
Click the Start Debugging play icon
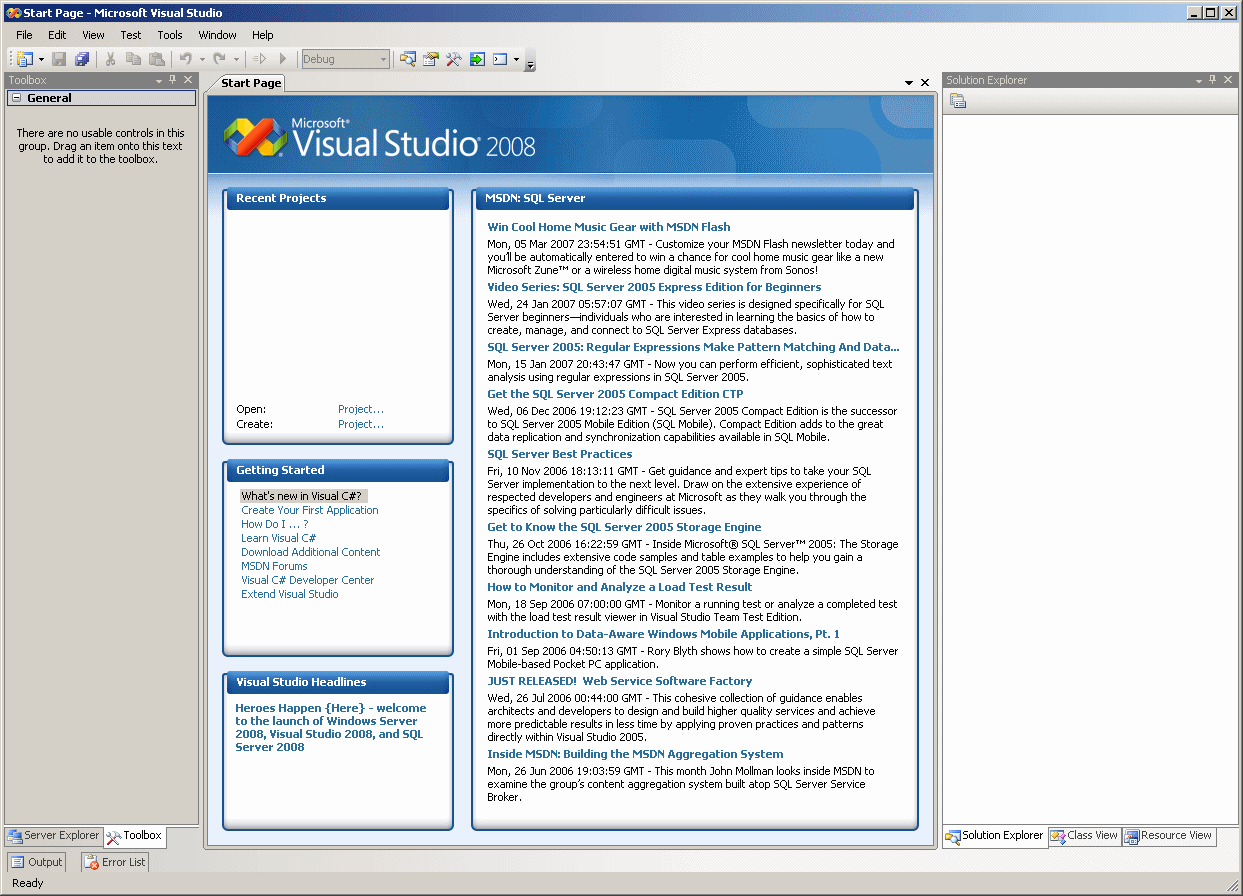[x=283, y=59]
